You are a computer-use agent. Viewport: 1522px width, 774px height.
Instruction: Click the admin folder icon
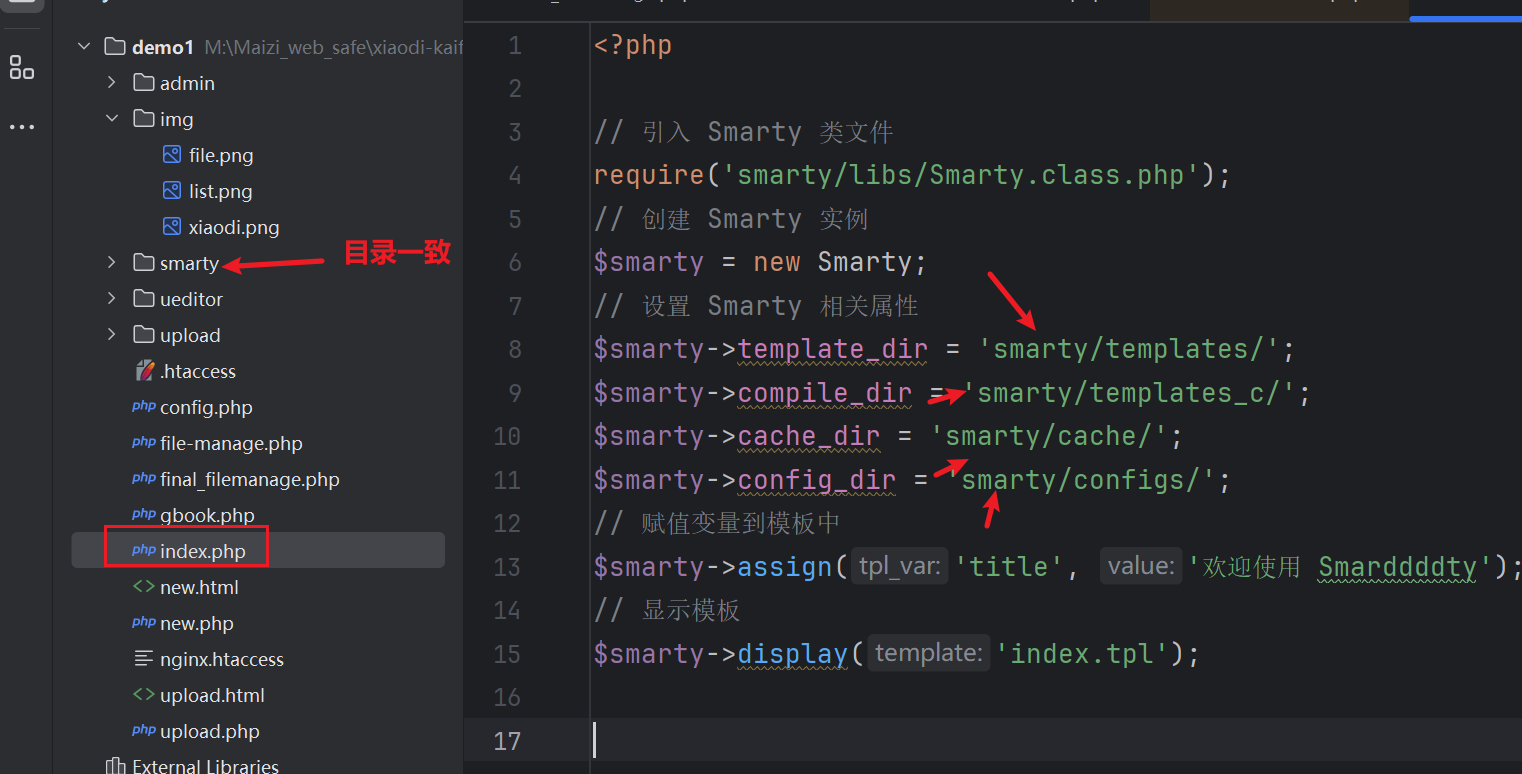pyautogui.click(x=144, y=83)
